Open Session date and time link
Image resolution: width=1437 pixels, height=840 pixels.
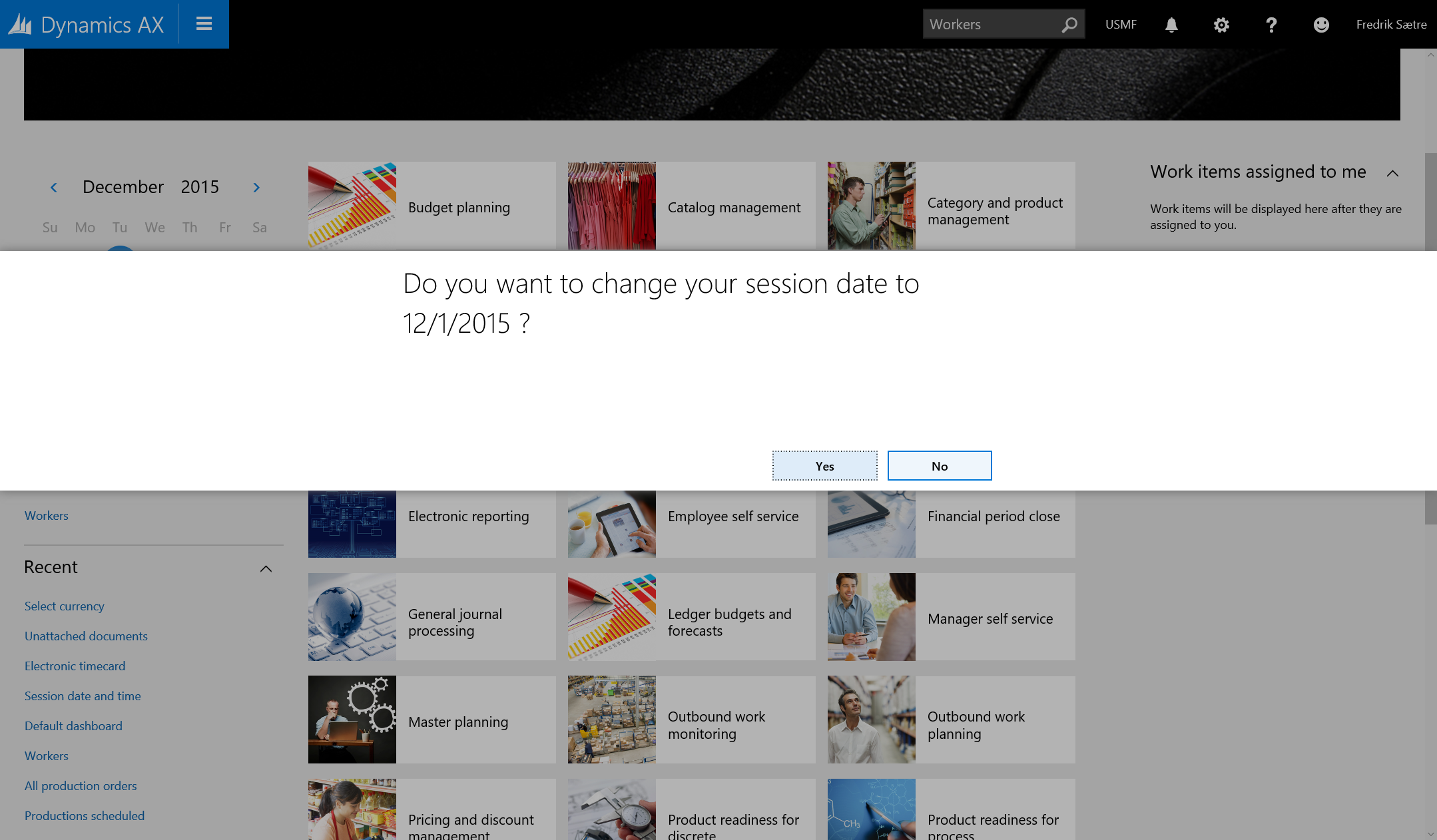[x=83, y=696]
